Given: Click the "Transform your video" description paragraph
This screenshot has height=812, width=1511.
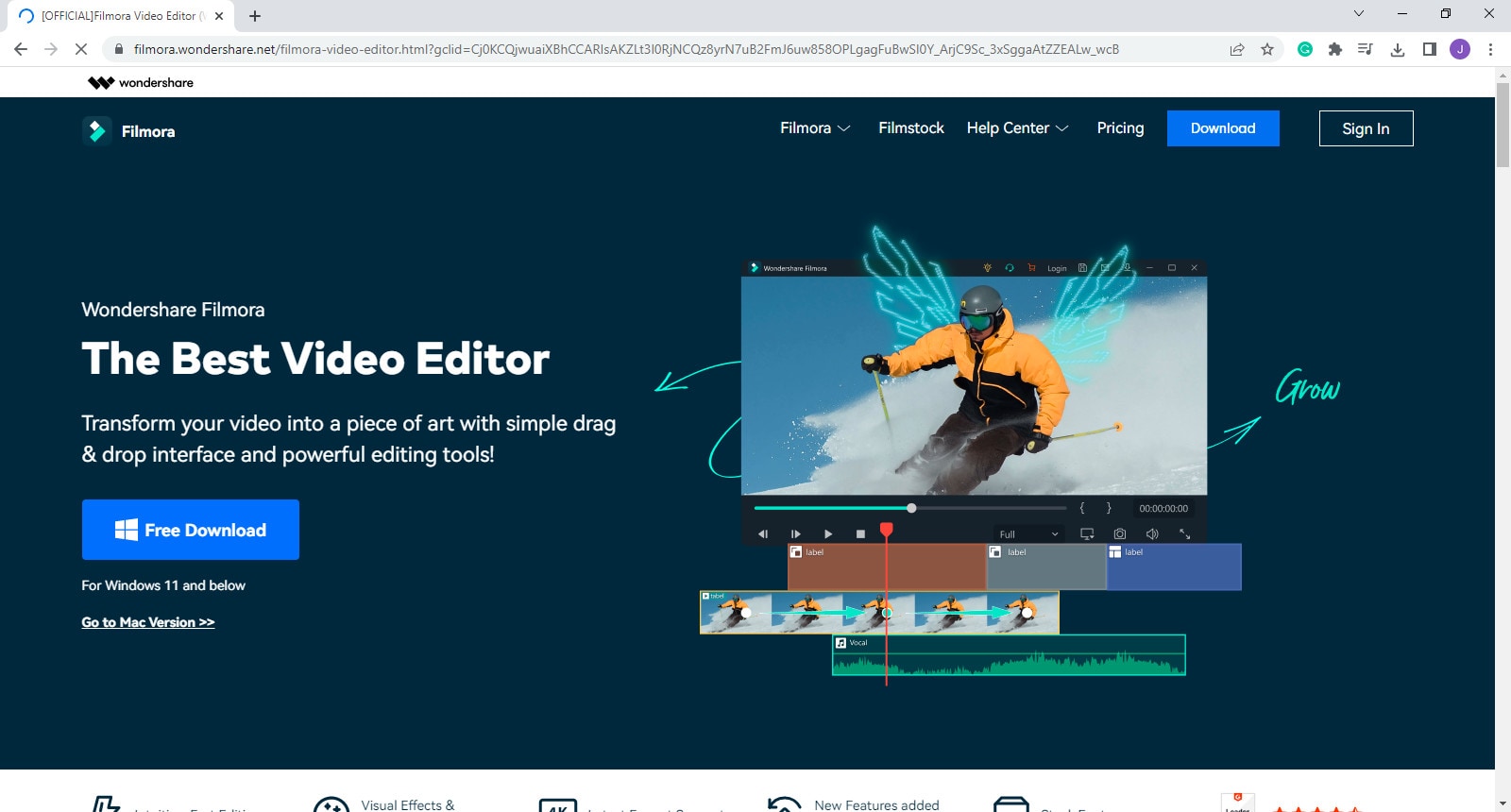Looking at the screenshot, I should 348,439.
